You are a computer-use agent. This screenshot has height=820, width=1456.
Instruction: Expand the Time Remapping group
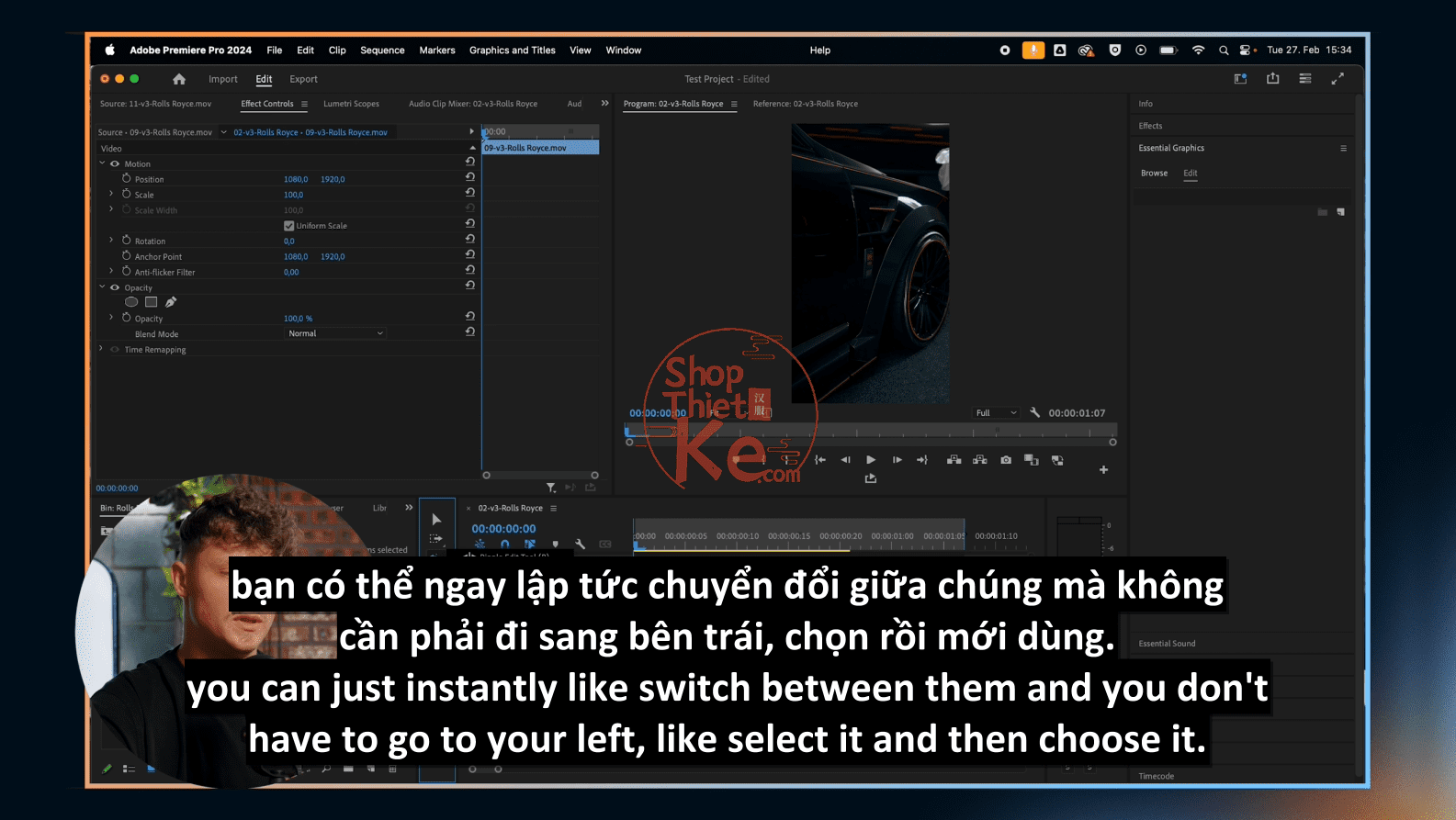(x=101, y=349)
